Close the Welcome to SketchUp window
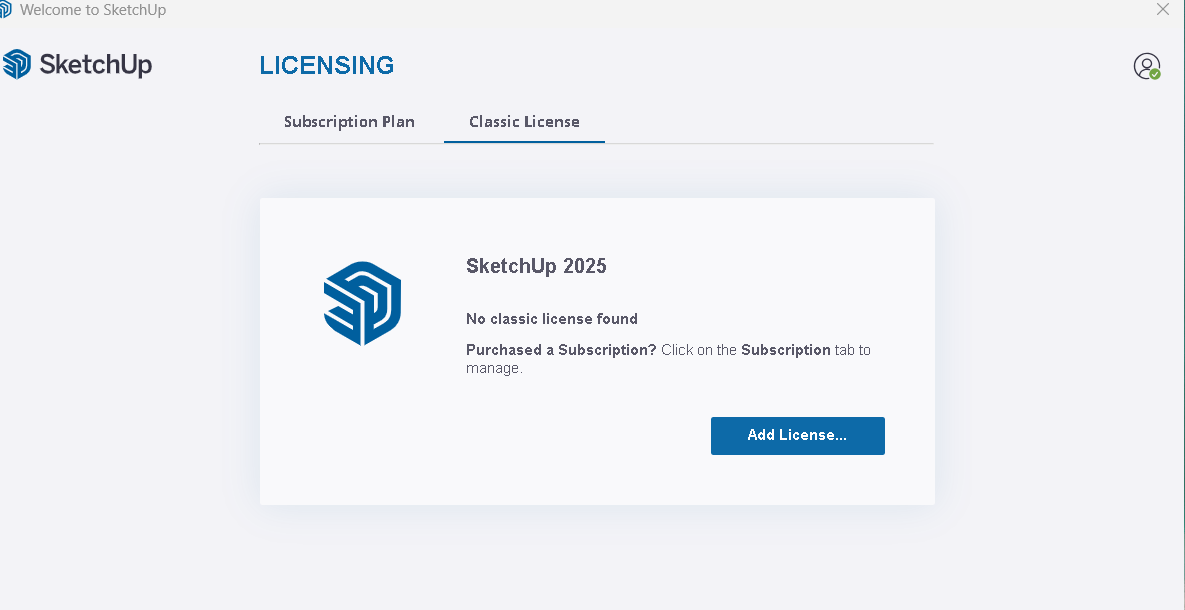The height and width of the screenshot is (610, 1185). click(x=1162, y=10)
